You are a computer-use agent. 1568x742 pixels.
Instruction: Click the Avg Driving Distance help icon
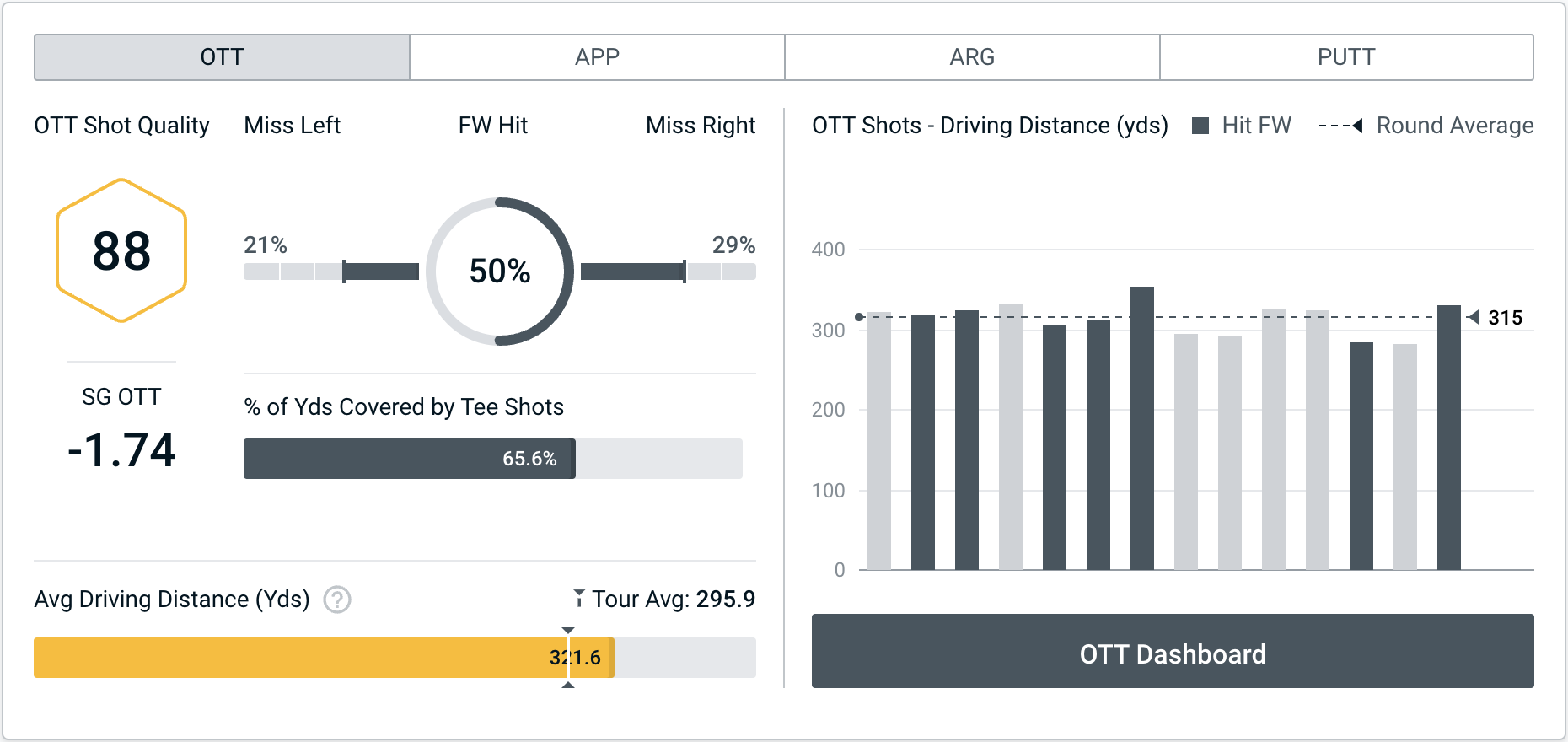337,600
